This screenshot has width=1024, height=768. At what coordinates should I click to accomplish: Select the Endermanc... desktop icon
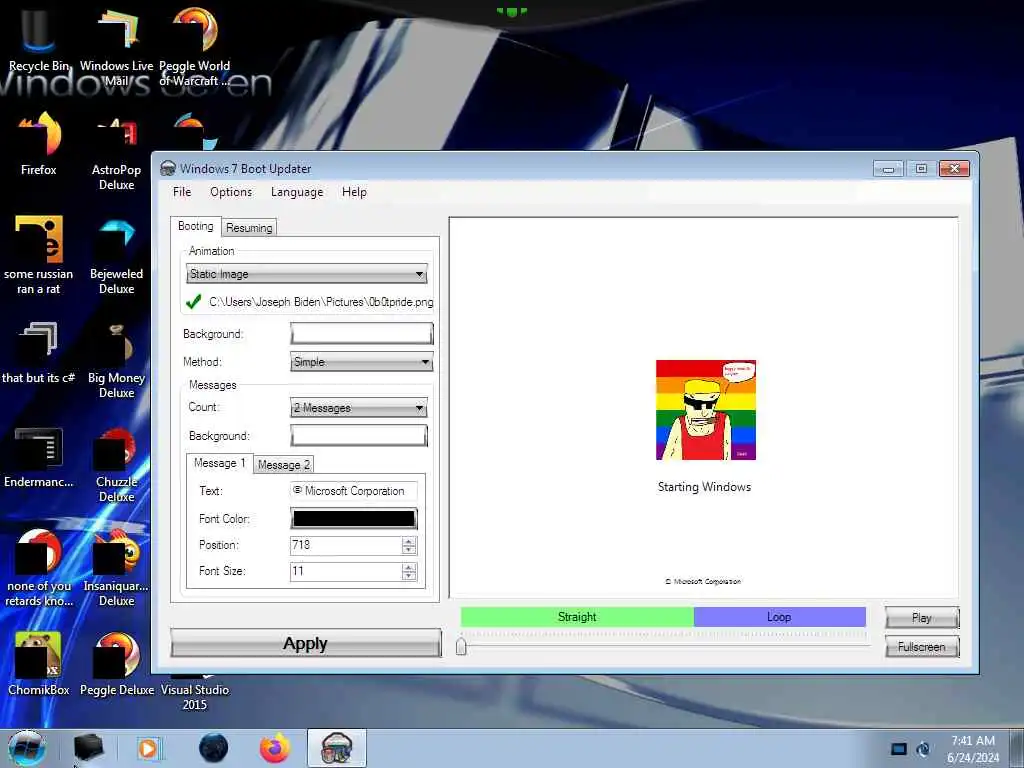pos(39,457)
